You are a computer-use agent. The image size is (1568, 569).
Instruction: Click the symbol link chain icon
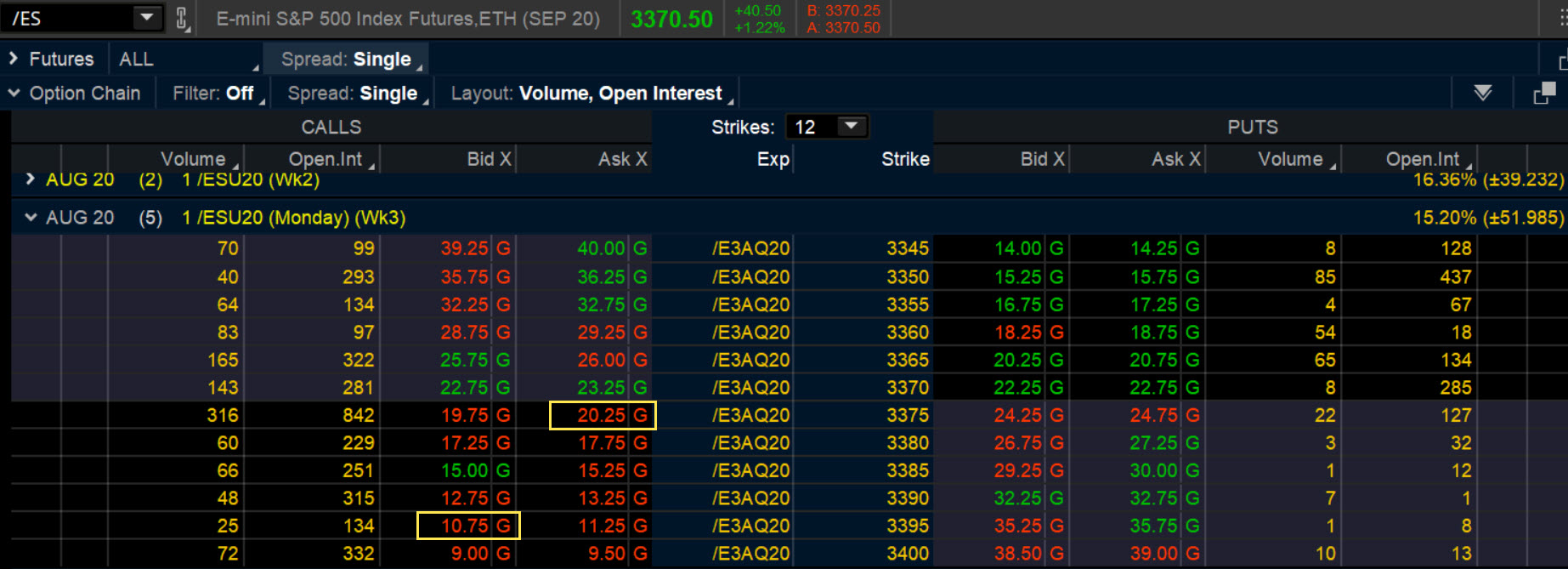point(182,18)
